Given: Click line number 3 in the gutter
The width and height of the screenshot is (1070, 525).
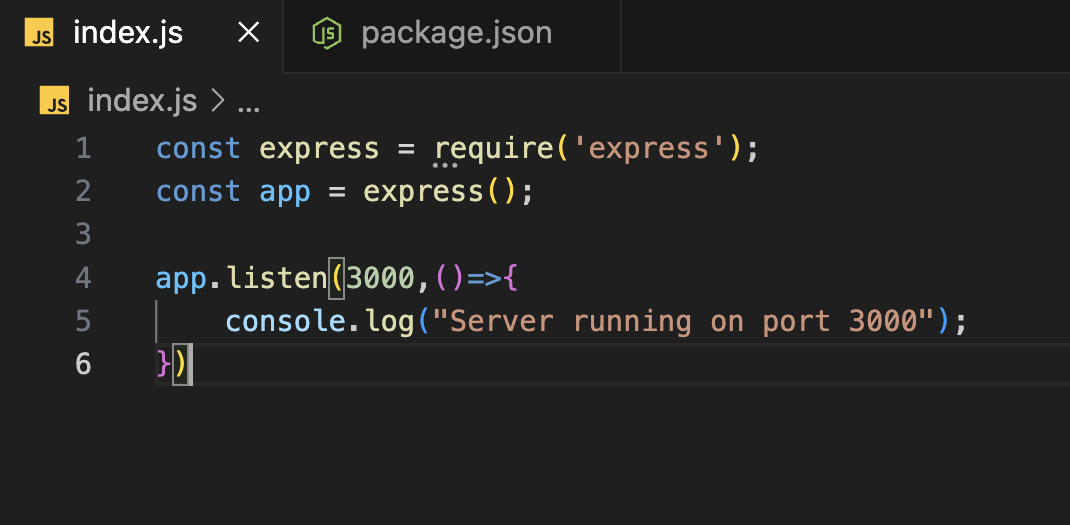Looking at the screenshot, I should (83, 235).
